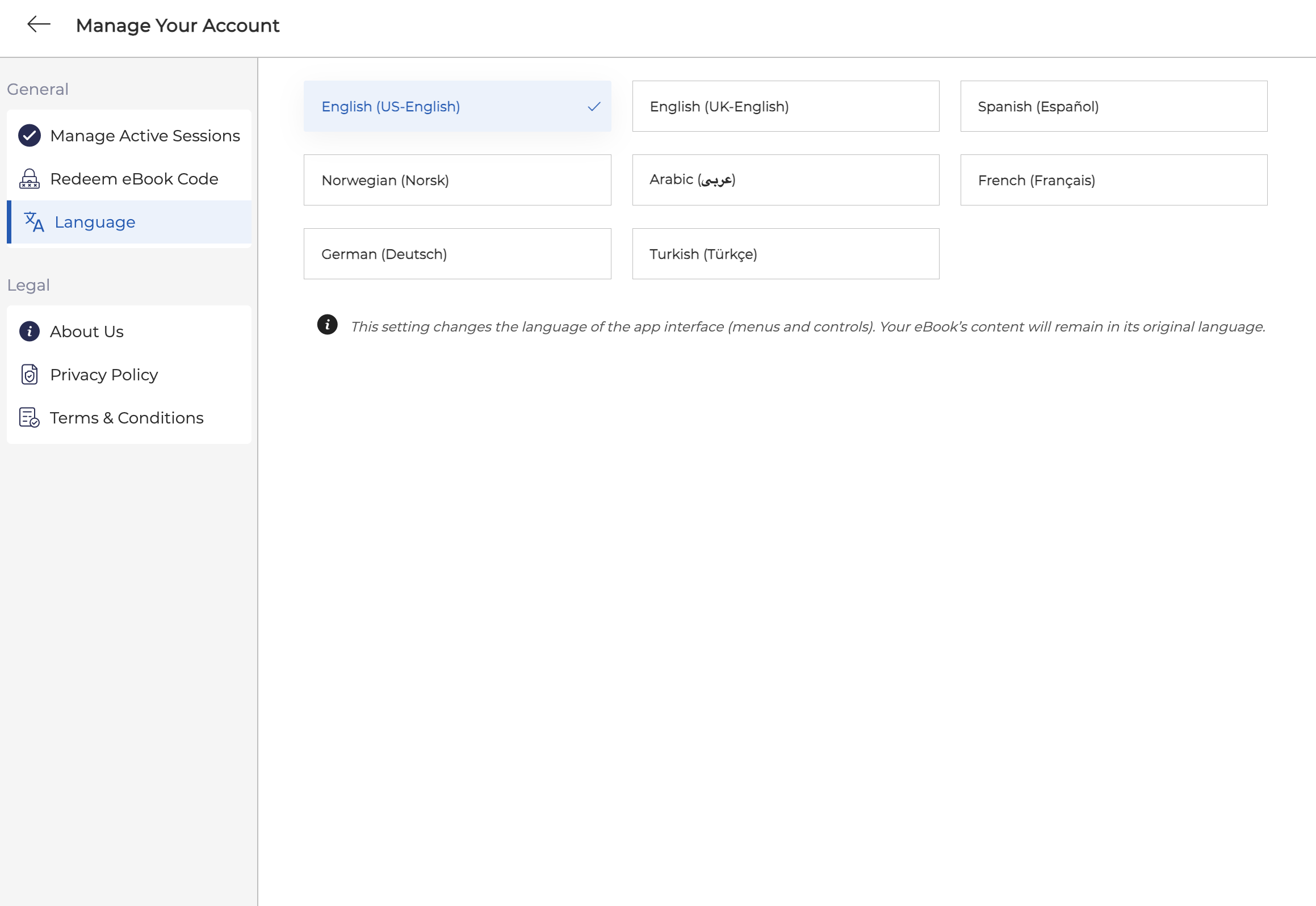The image size is (1316, 906).
Task: Choose Norwegian (Norsk) as interface language
Action: click(x=457, y=180)
